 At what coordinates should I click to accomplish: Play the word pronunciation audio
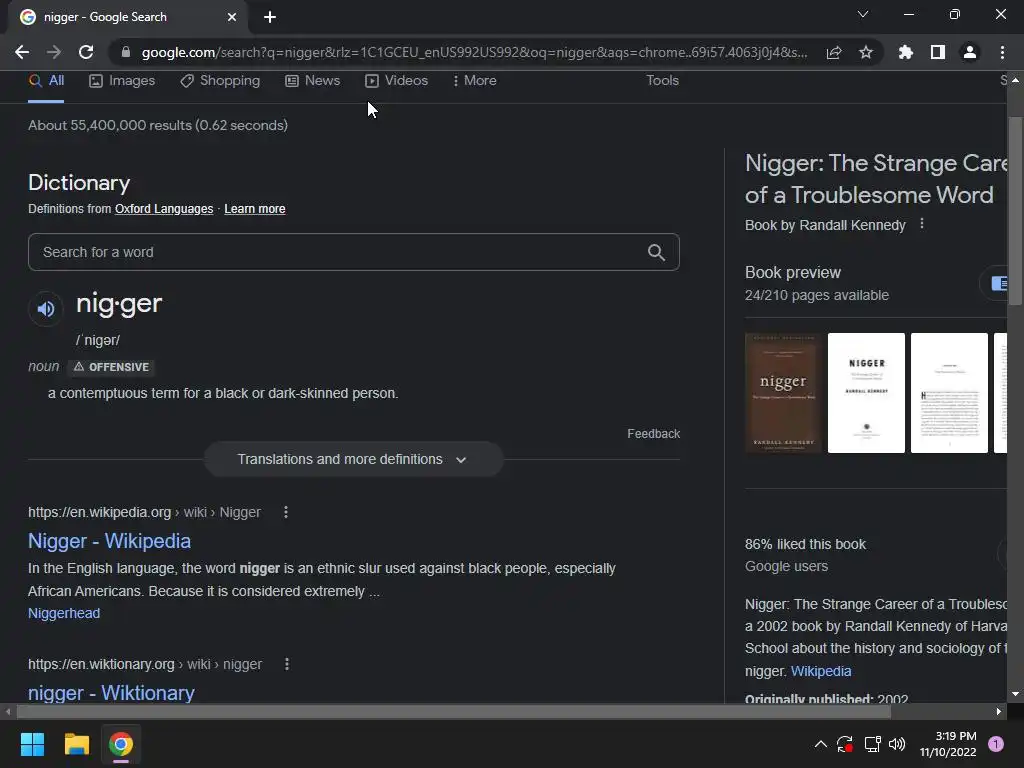pyautogui.click(x=46, y=308)
